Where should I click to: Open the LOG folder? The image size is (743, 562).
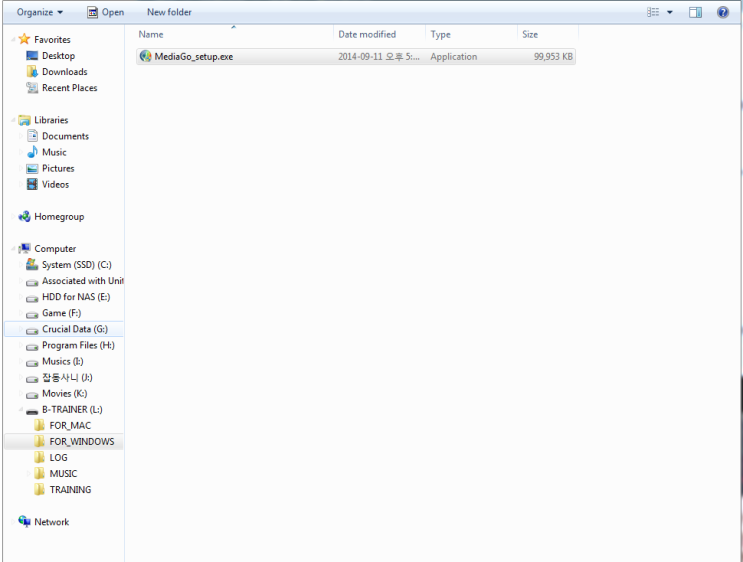pos(58,458)
